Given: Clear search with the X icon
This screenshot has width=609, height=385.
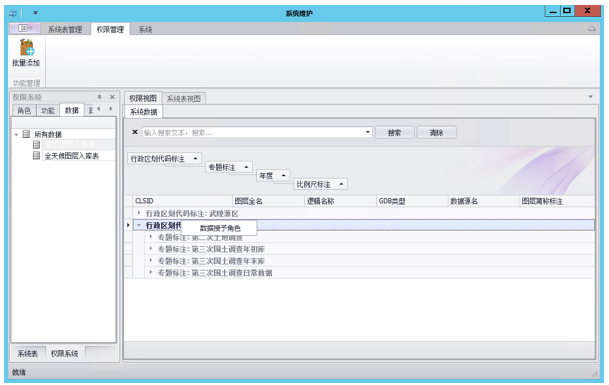Looking at the screenshot, I should [x=135, y=132].
